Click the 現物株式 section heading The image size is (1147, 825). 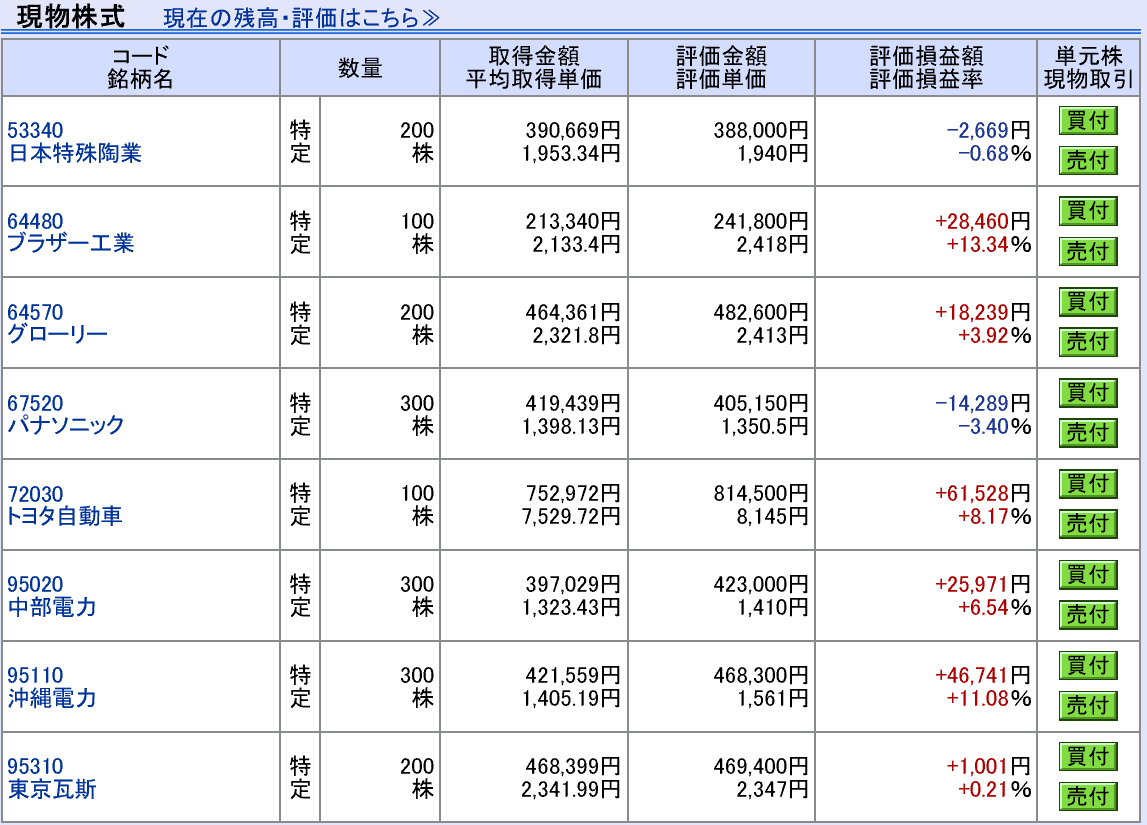pos(71,16)
